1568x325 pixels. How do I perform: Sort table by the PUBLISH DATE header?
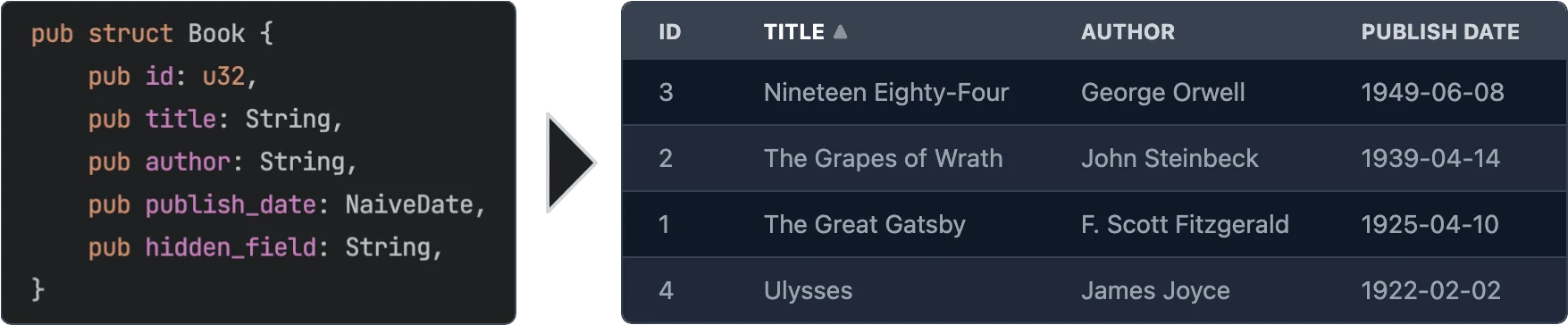[x=1439, y=32]
